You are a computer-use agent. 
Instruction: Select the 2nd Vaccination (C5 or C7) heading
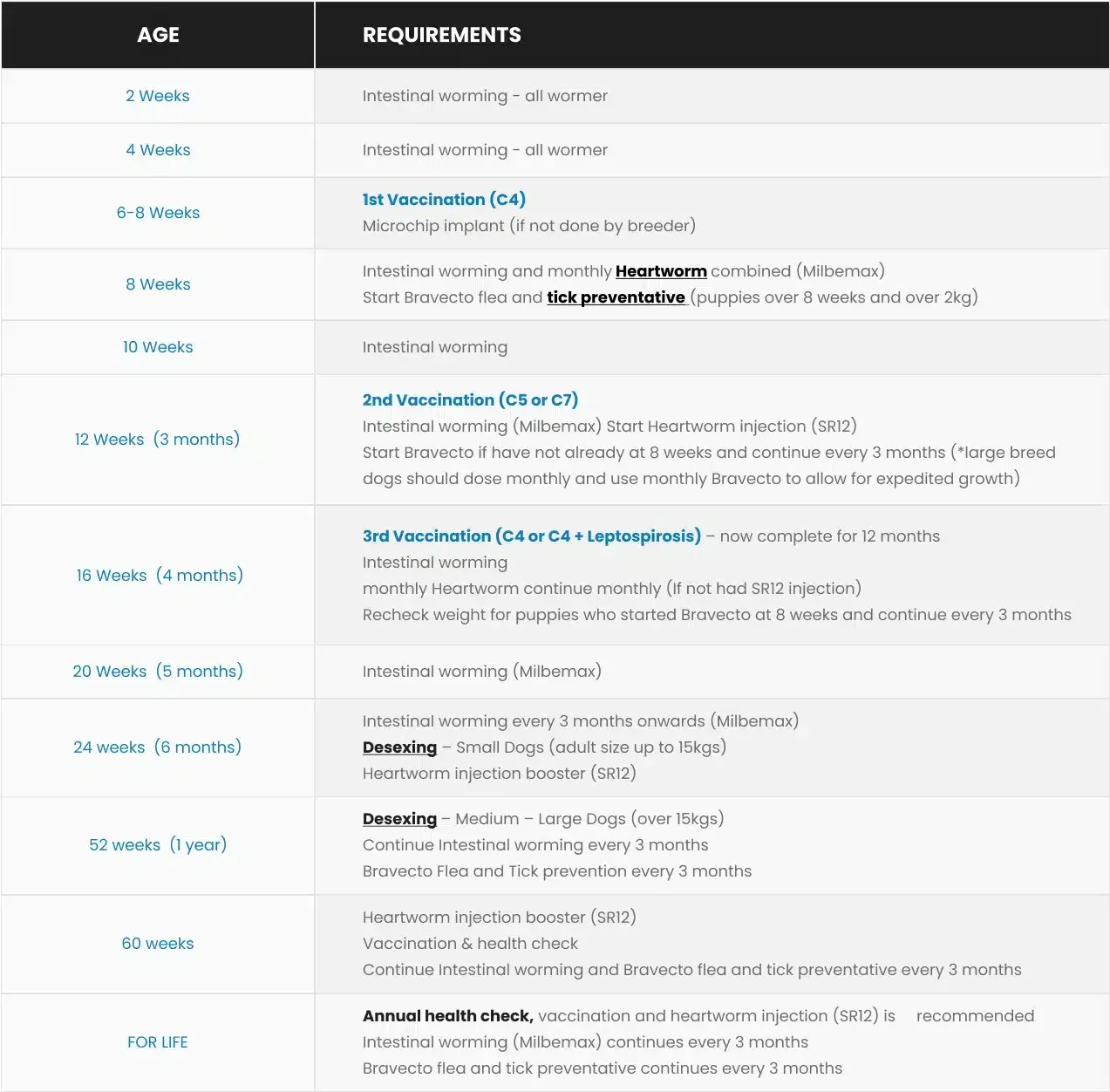(x=470, y=400)
